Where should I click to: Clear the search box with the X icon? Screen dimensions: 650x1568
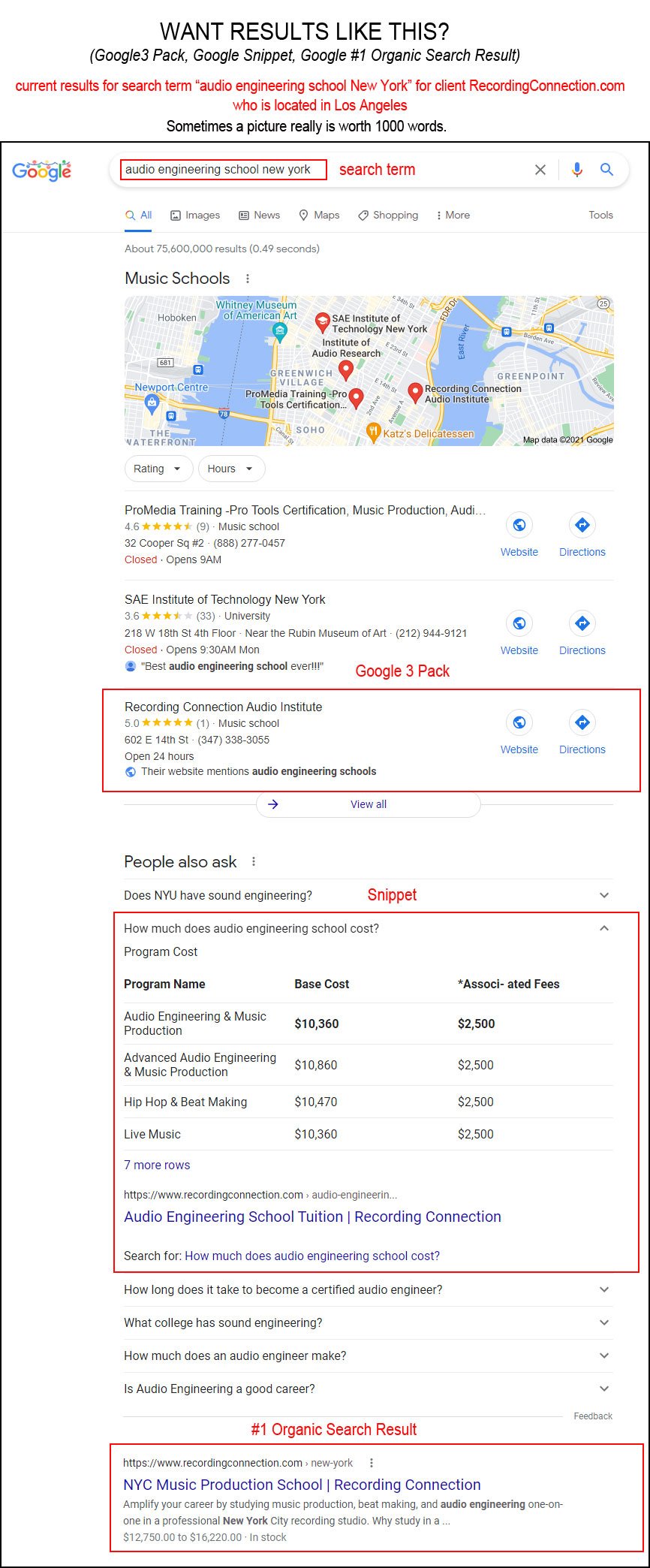click(540, 170)
